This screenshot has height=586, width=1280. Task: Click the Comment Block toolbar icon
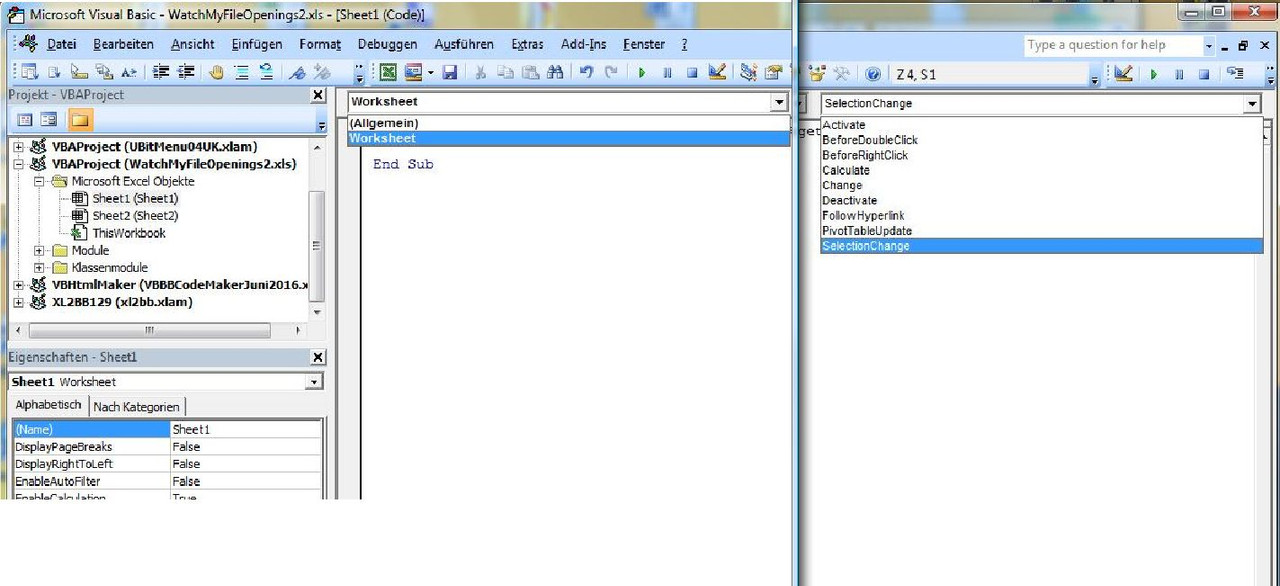pos(242,72)
